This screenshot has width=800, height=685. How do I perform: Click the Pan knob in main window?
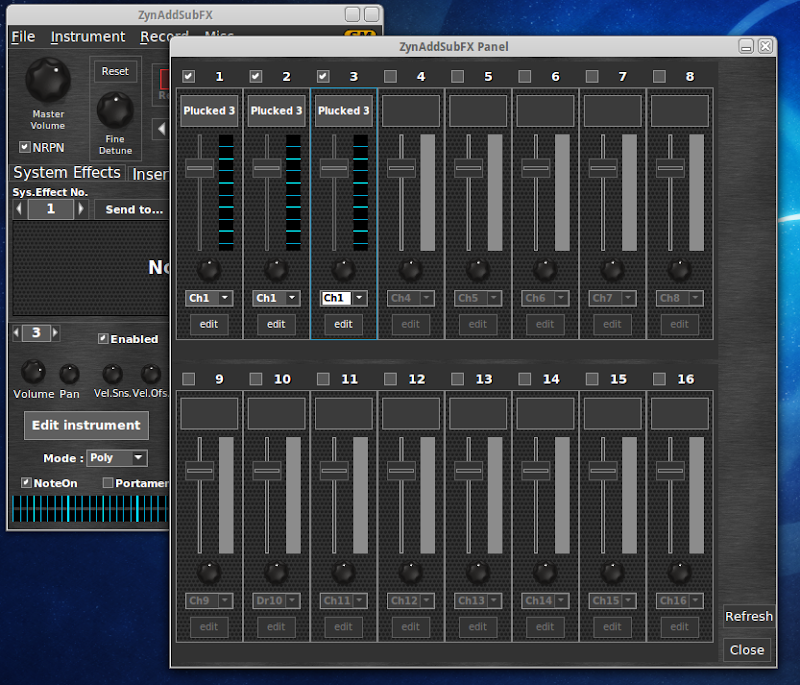point(69,374)
